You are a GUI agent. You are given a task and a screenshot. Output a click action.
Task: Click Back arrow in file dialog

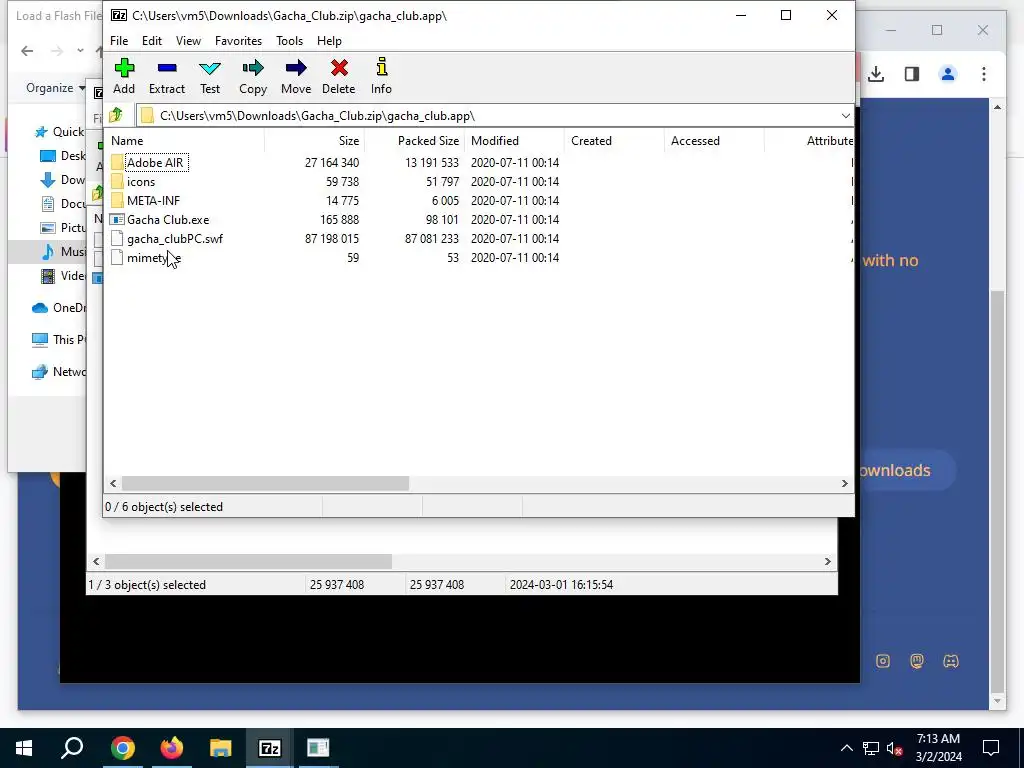(27, 50)
